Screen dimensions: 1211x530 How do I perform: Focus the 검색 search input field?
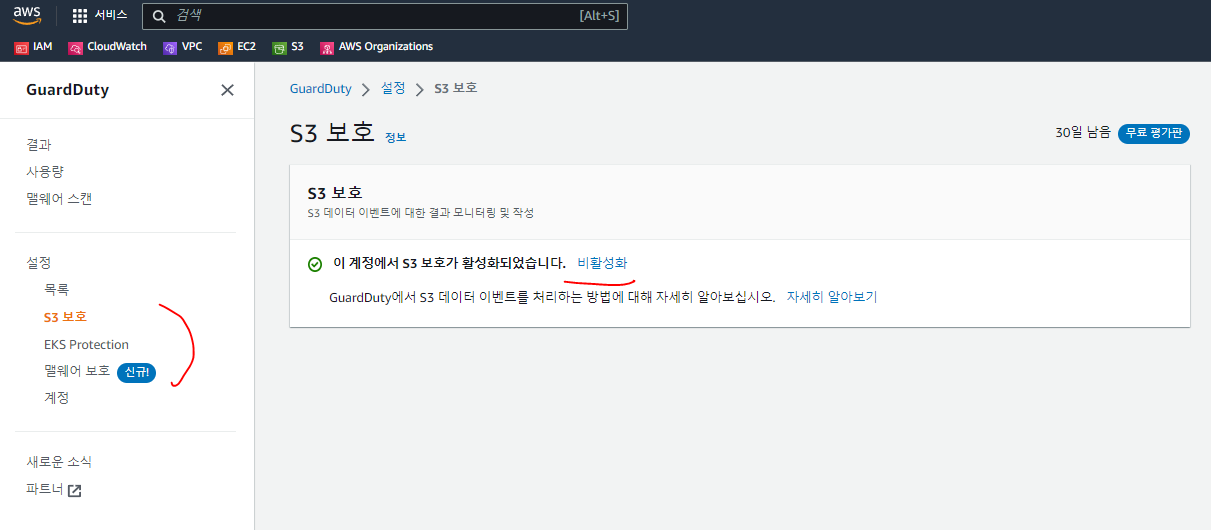tap(385, 16)
